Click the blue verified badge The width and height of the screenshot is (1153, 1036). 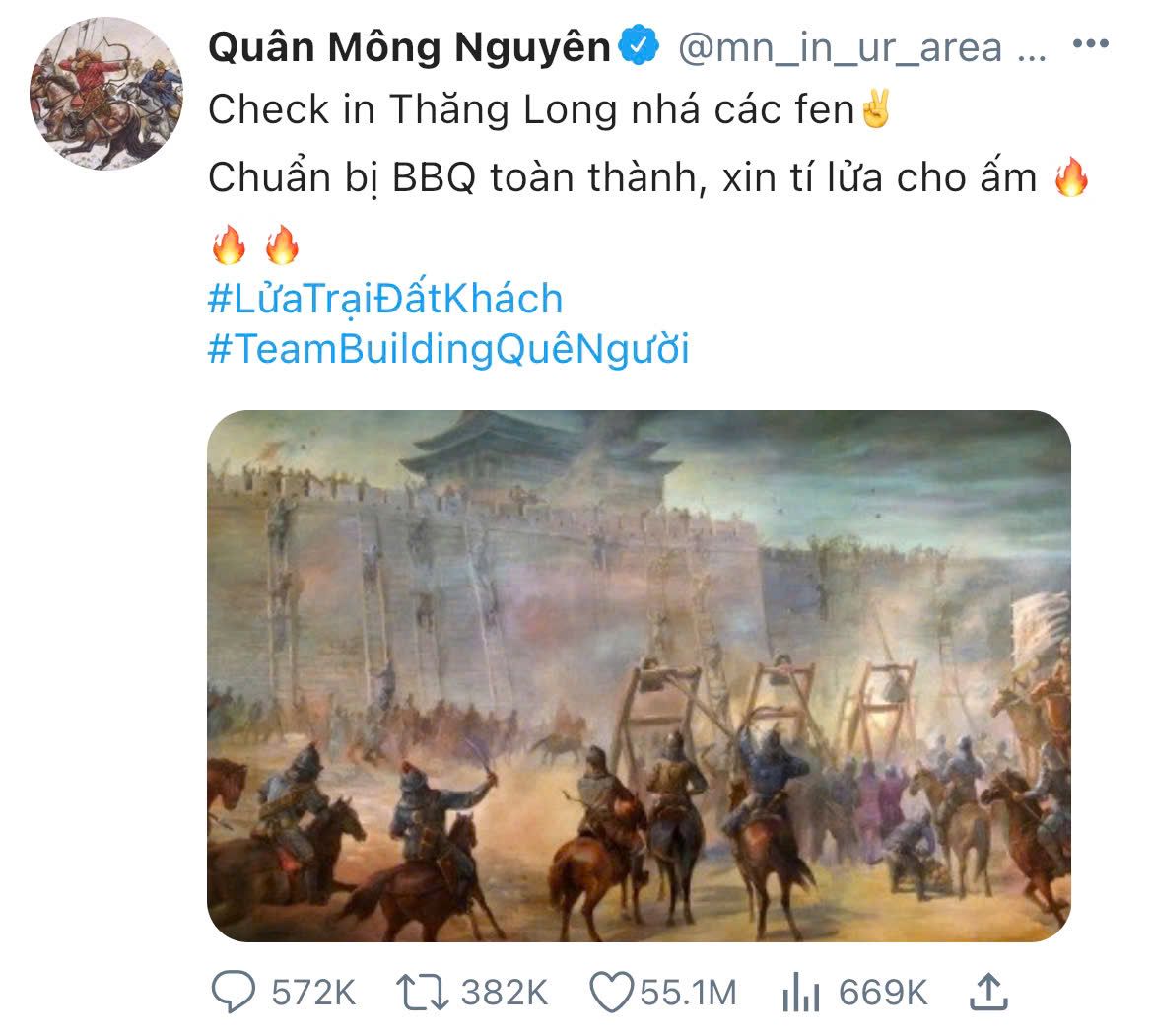coord(639,45)
